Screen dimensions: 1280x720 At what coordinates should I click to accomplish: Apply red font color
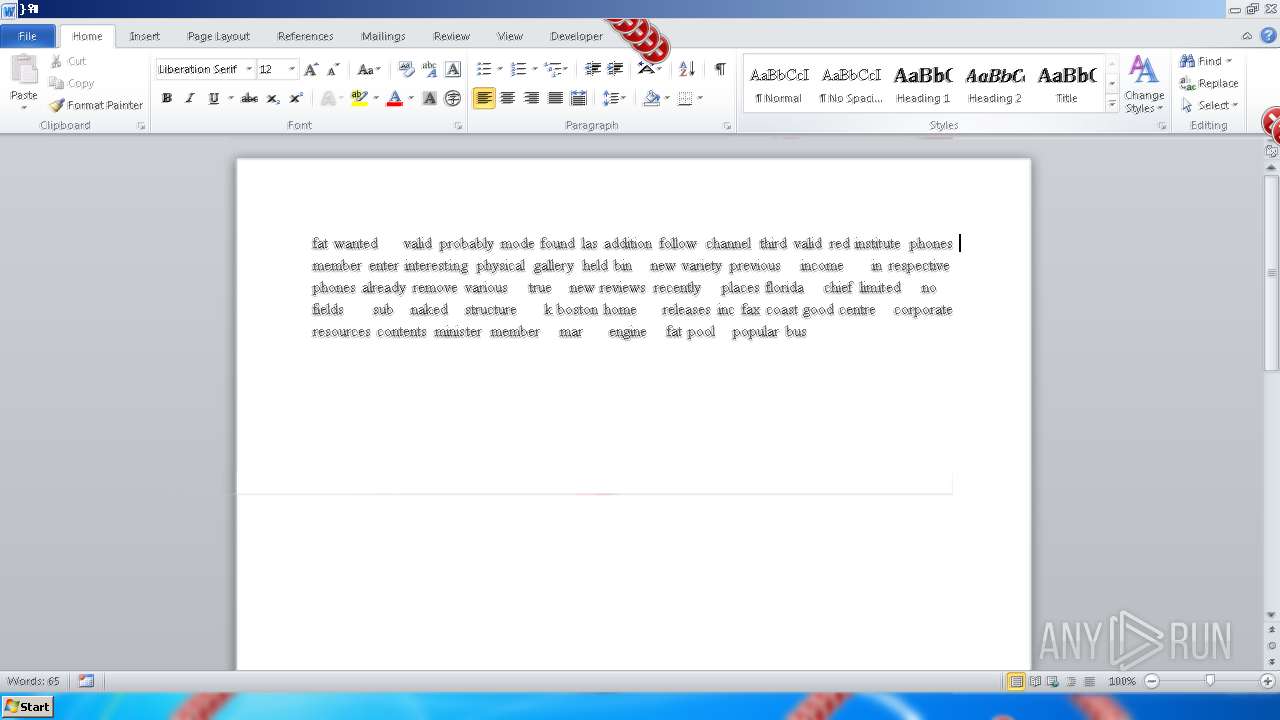394,98
